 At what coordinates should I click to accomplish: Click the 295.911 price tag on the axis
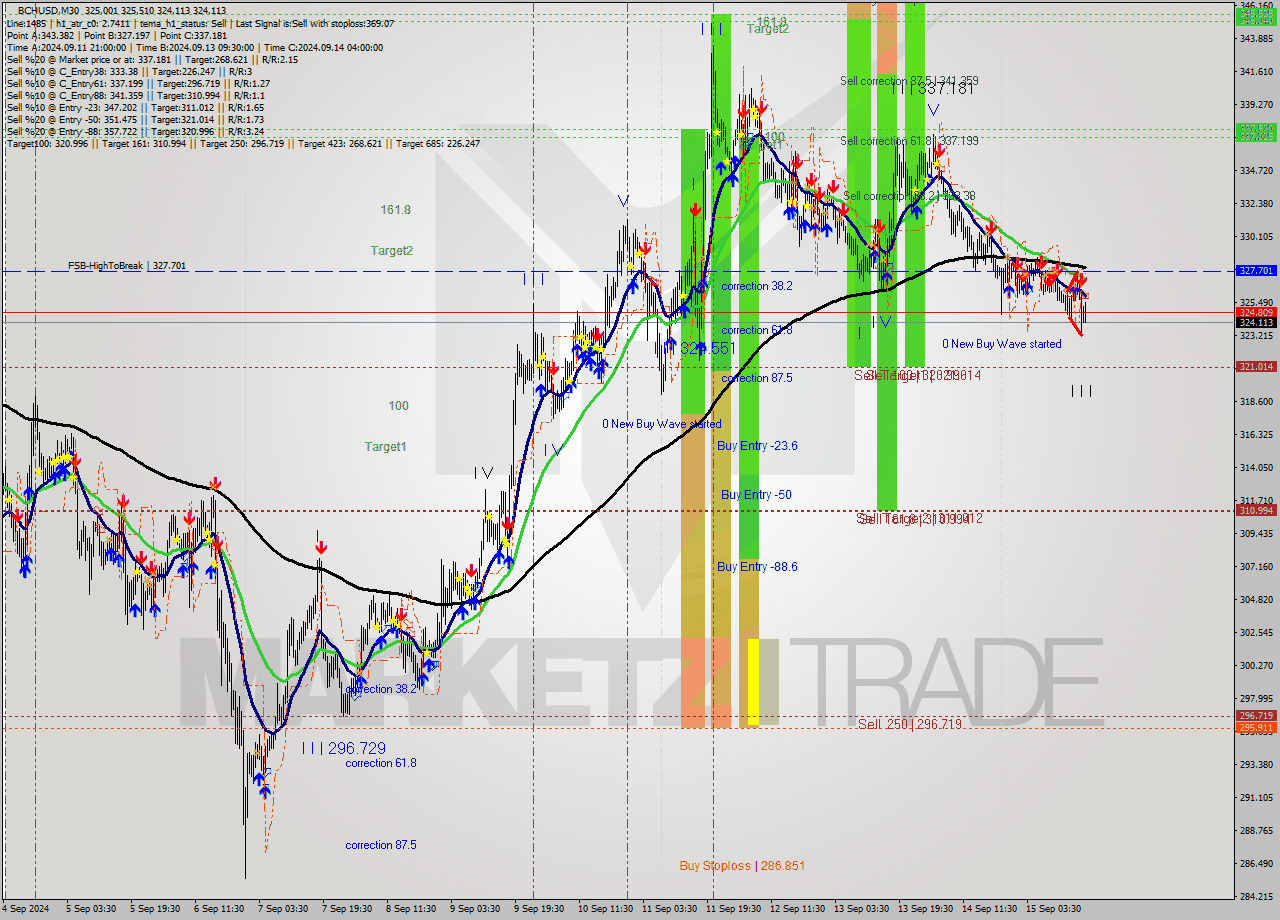tap(1257, 728)
